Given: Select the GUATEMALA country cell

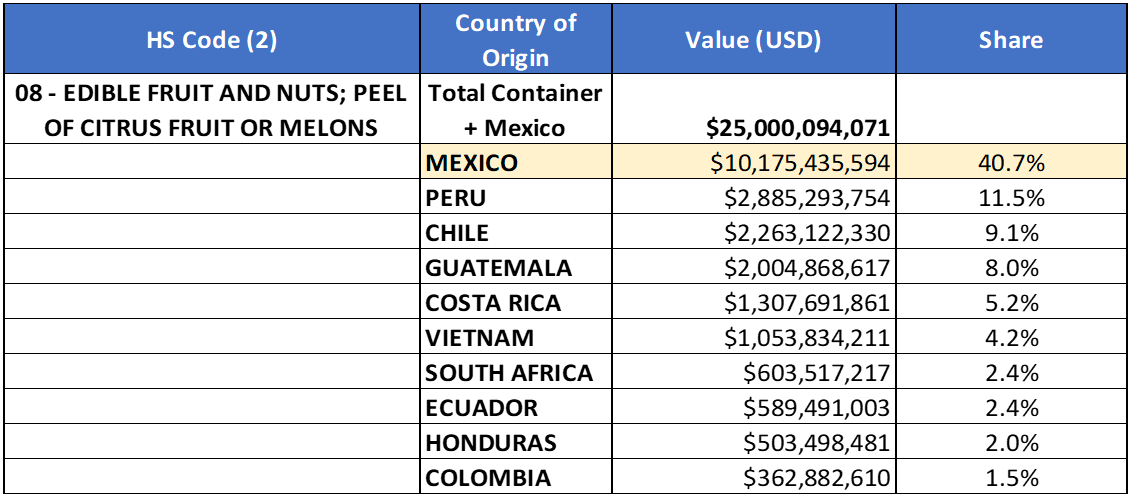Looking at the screenshot, I should click(515, 267).
